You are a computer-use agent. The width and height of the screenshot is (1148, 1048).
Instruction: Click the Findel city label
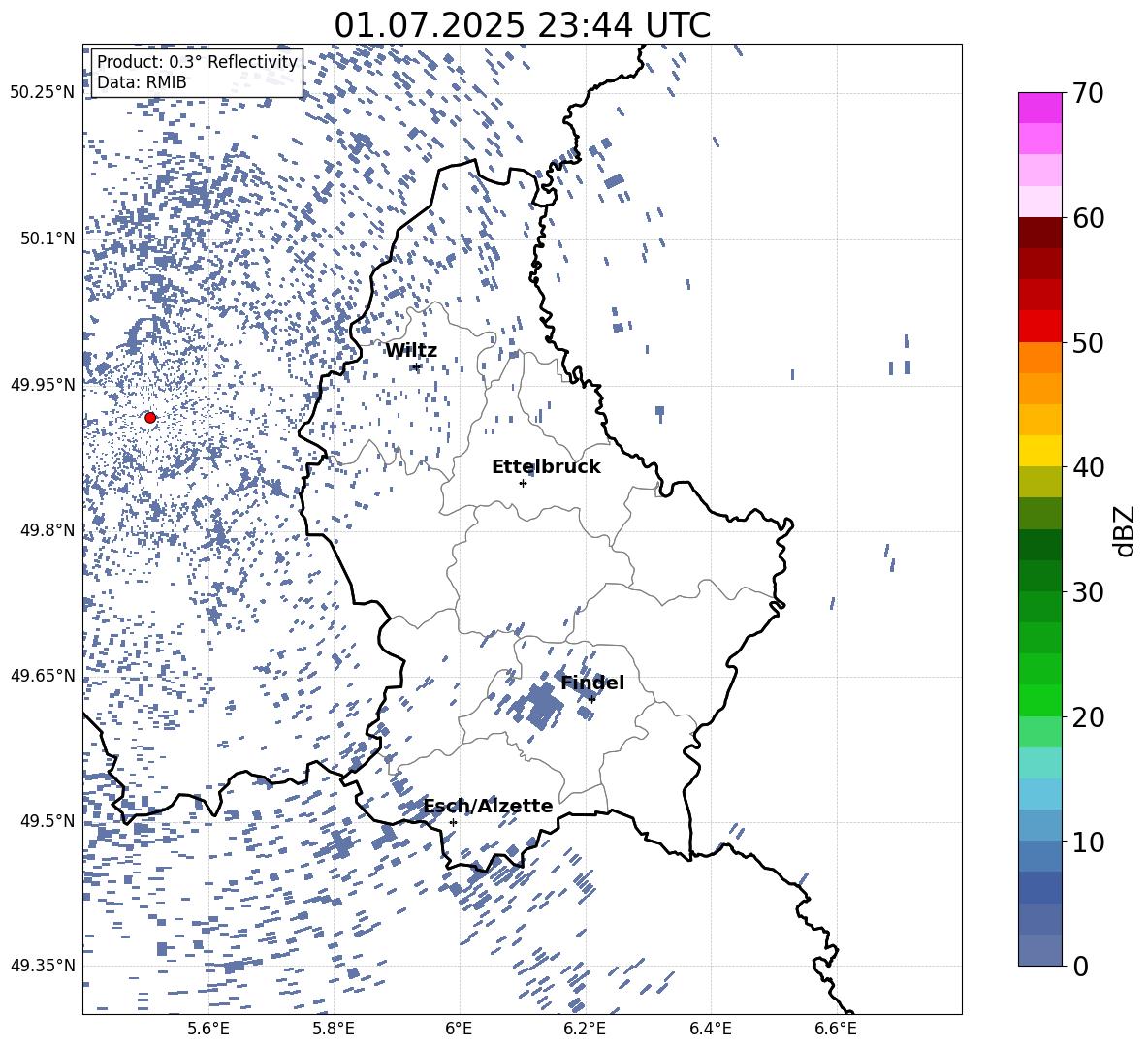(x=592, y=683)
